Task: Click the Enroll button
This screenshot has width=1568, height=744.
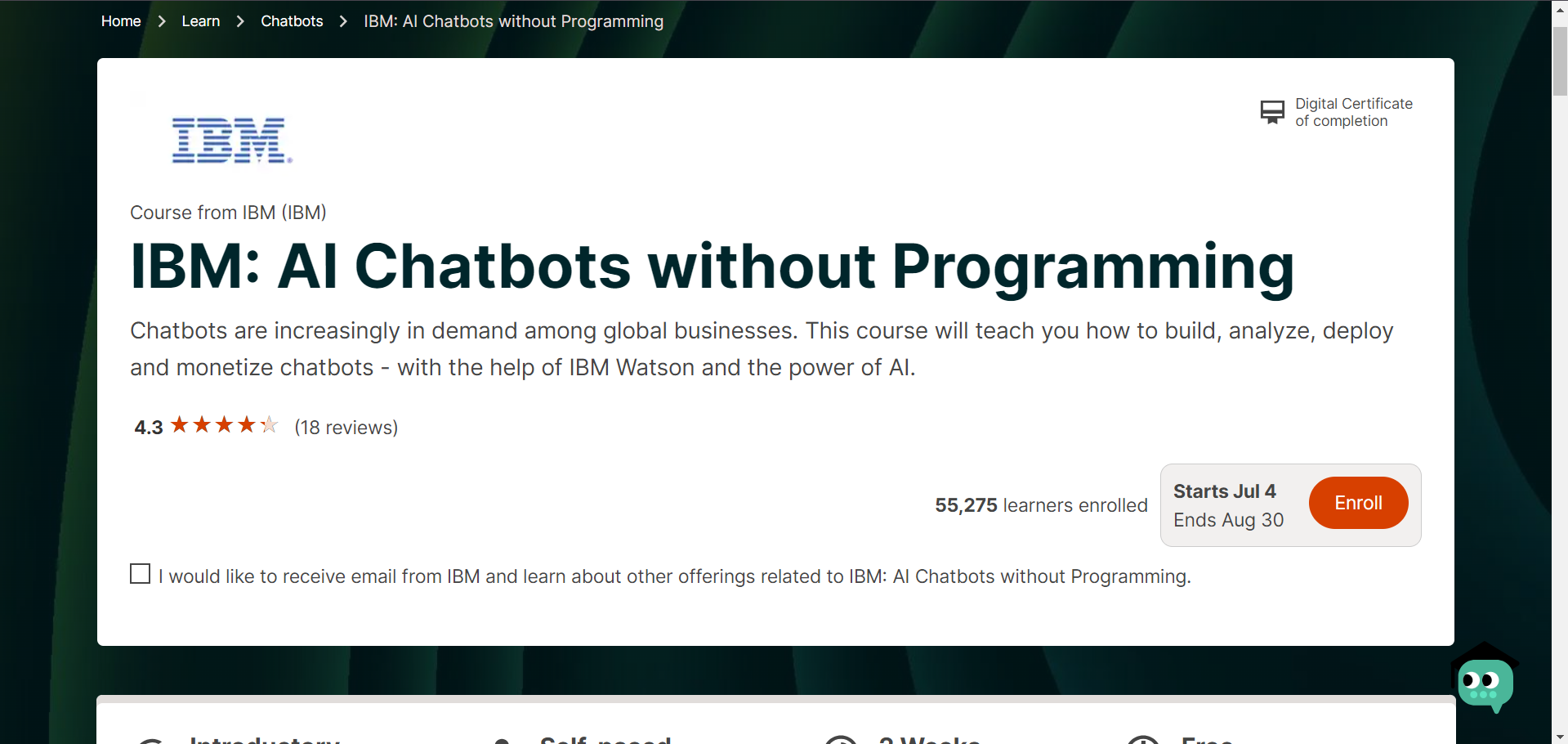Action: pyautogui.click(x=1357, y=503)
